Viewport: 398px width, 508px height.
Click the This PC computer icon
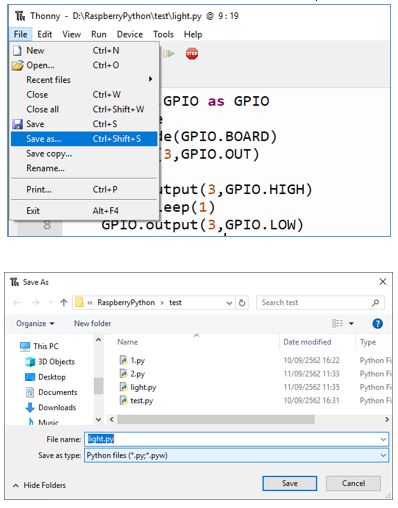tap(25, 346)
